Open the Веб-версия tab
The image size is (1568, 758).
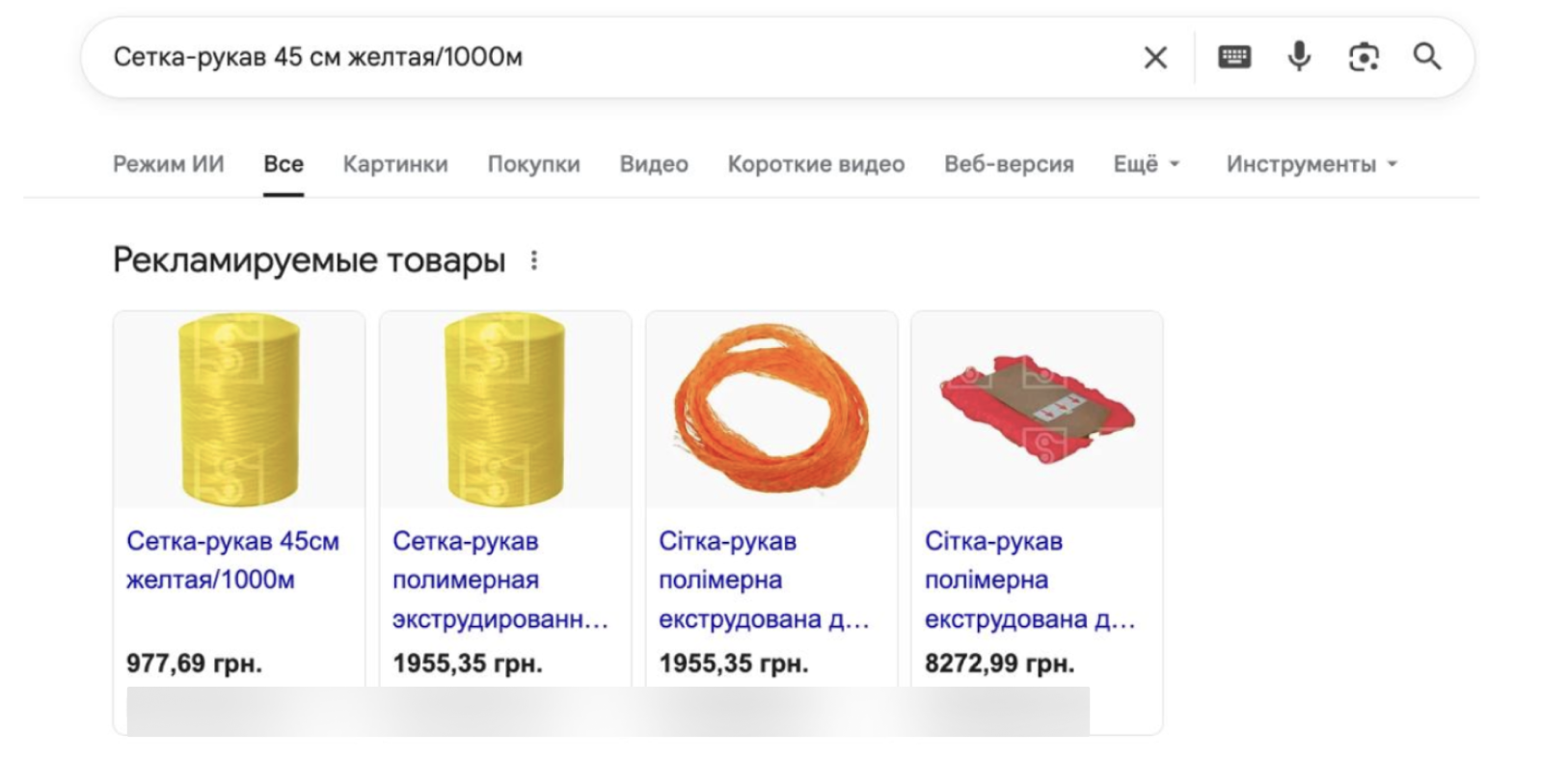[1009, 164]
